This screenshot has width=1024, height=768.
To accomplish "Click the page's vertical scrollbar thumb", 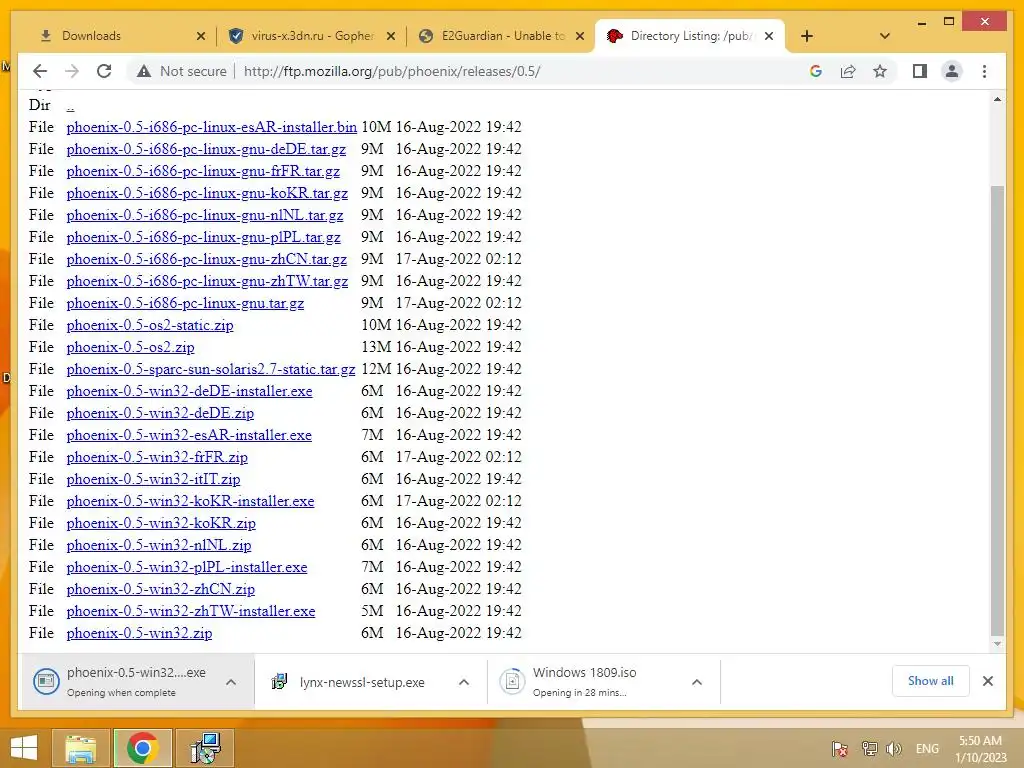I will [x=997, y=410].
